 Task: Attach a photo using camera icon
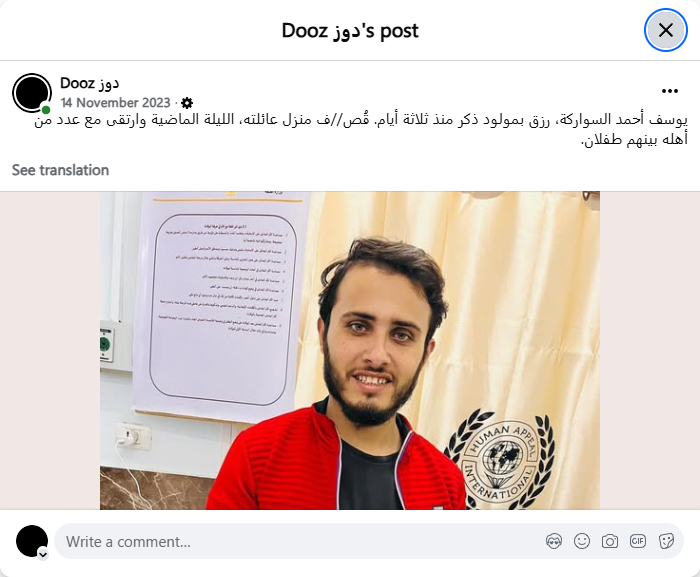(610, 541)
